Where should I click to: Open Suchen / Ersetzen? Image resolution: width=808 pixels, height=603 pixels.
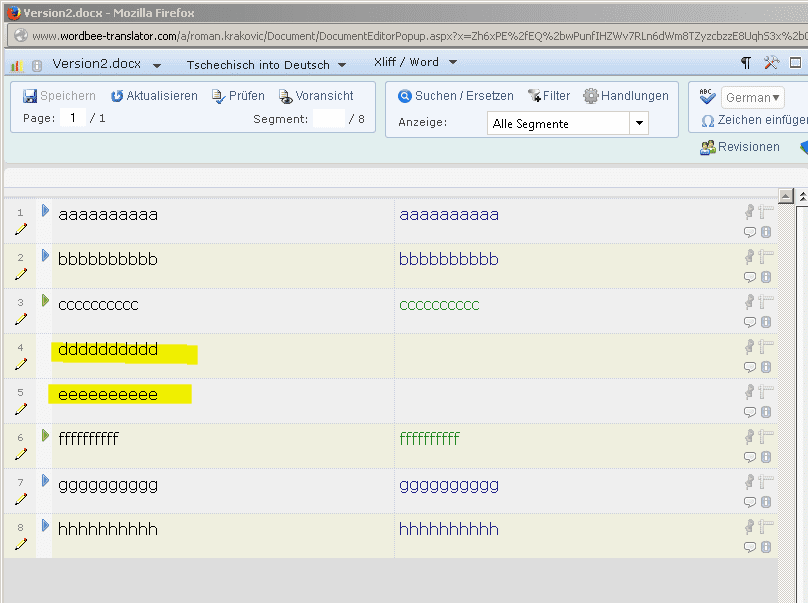pyautogui.click(x=456, y=96)
